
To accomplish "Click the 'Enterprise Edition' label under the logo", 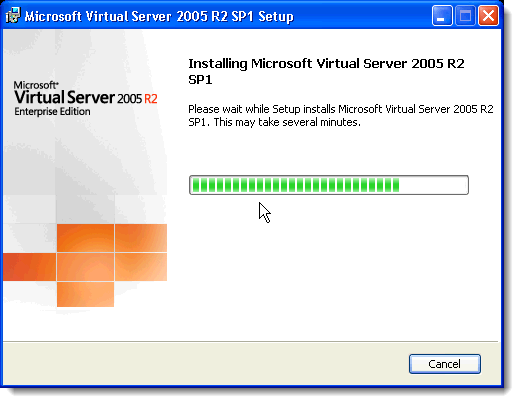I will (x=52, y=111).
